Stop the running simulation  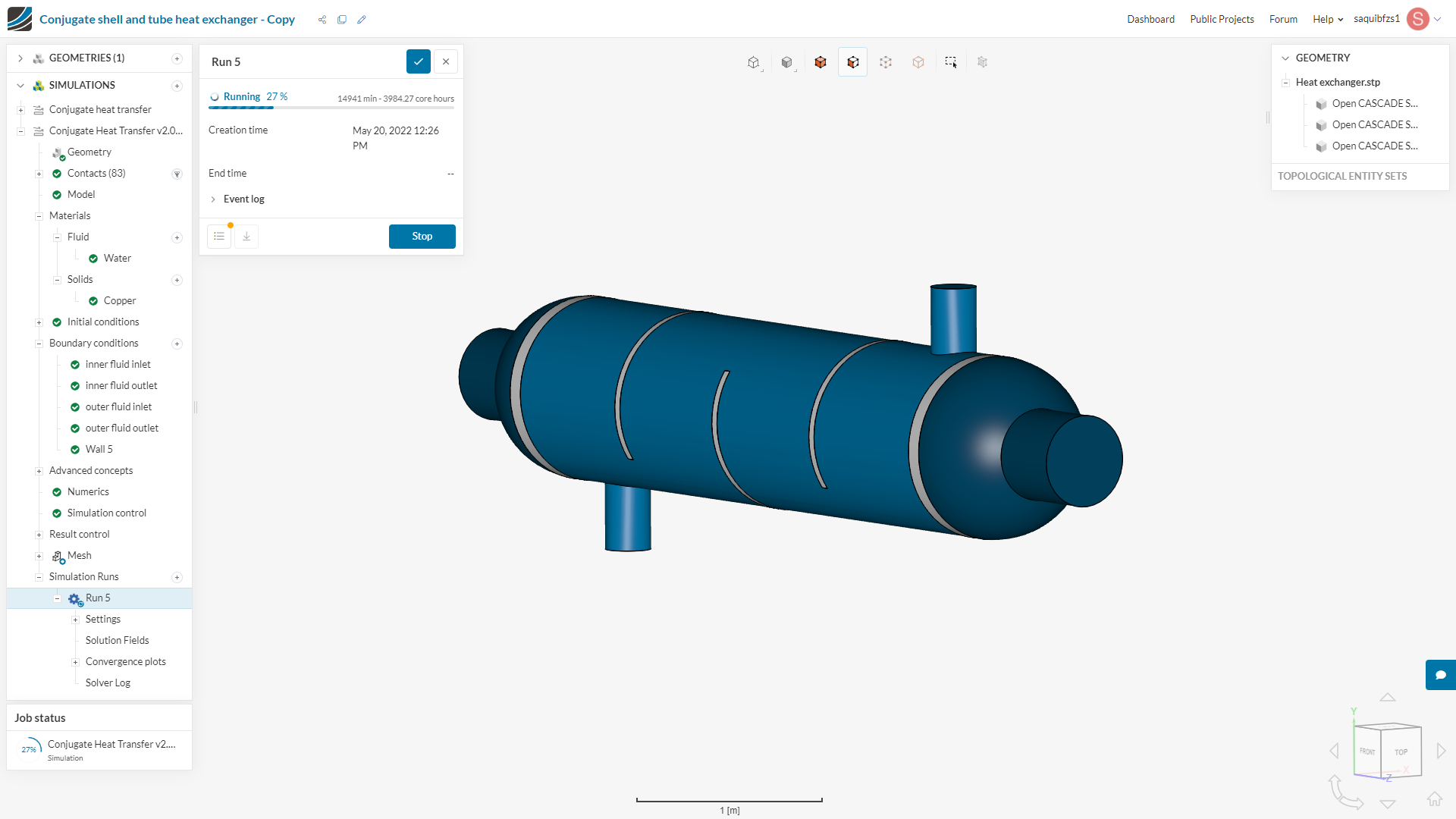[x=422, y=237]
